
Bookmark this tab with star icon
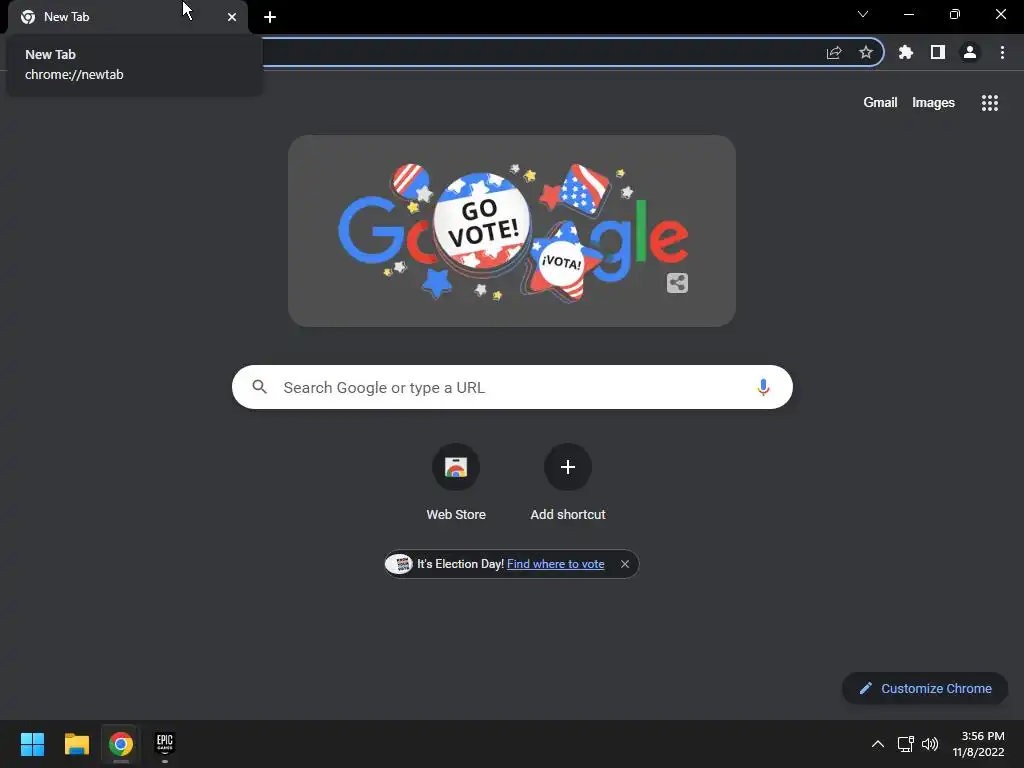pyautogui.click(x=866, y=52)
